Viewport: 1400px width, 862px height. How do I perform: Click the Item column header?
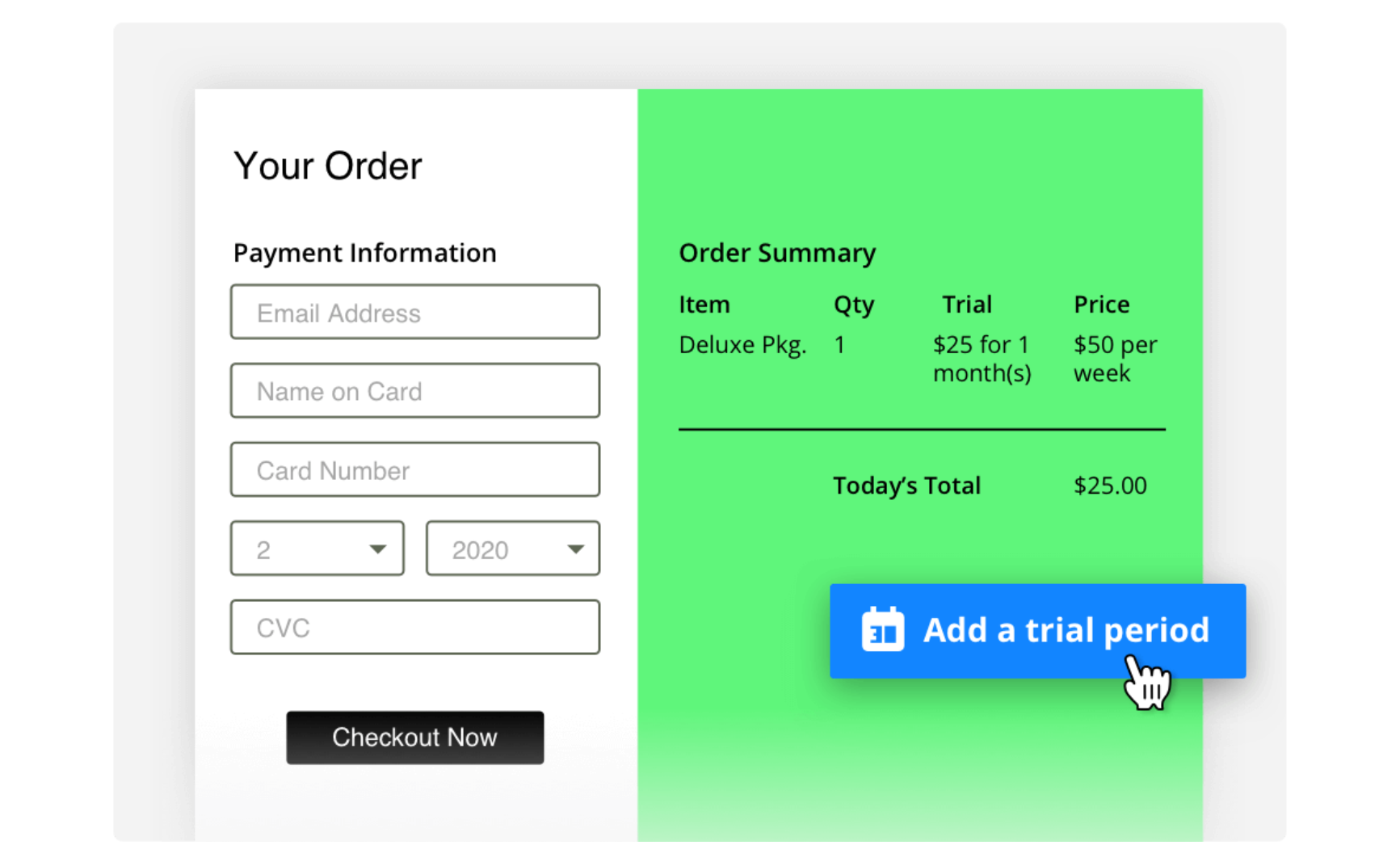(x=704, y=305)
